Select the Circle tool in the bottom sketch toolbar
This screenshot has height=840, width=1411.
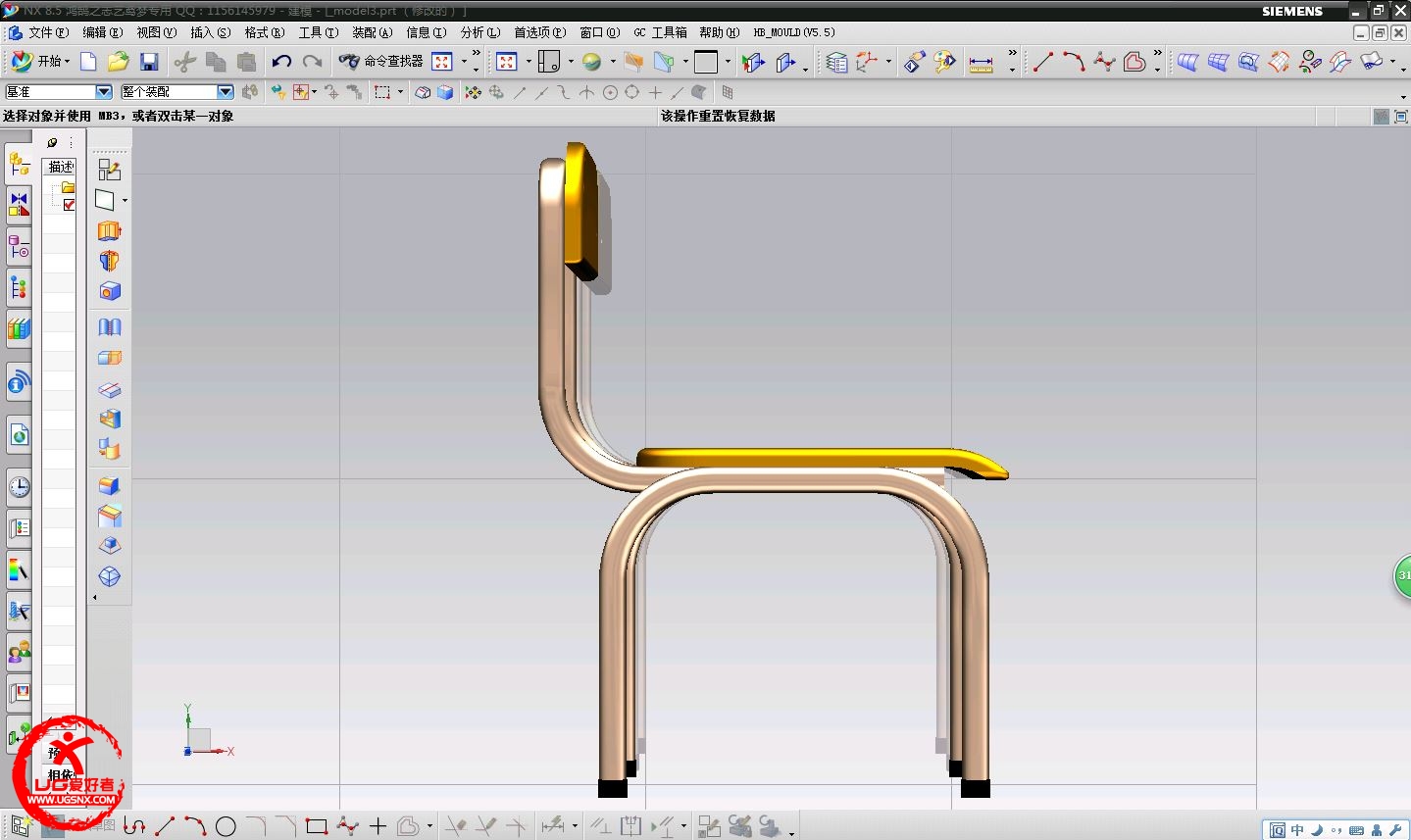click(226, 826)
